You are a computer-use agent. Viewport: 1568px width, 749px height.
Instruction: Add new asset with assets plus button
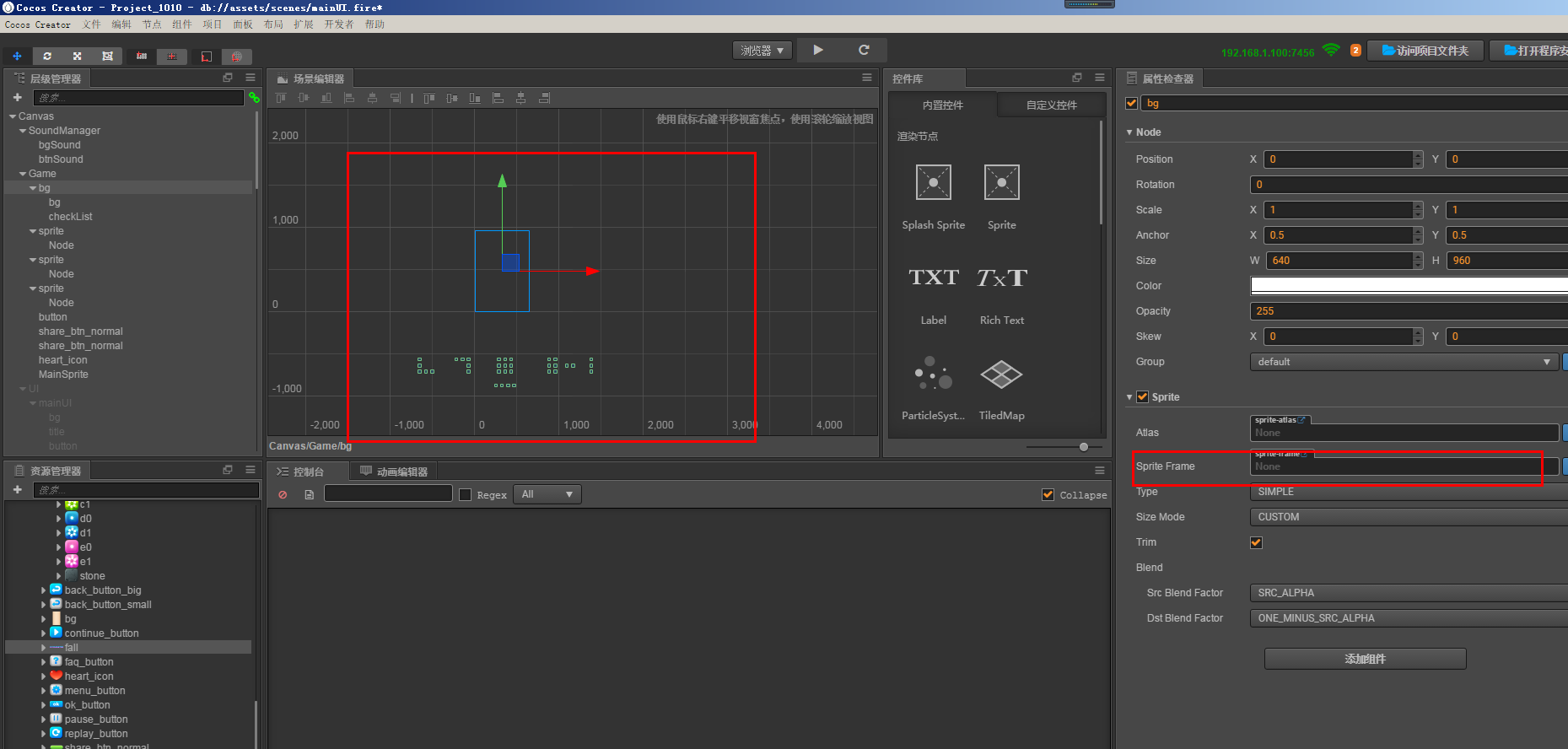pyautogui.click(x=17, y=490)
